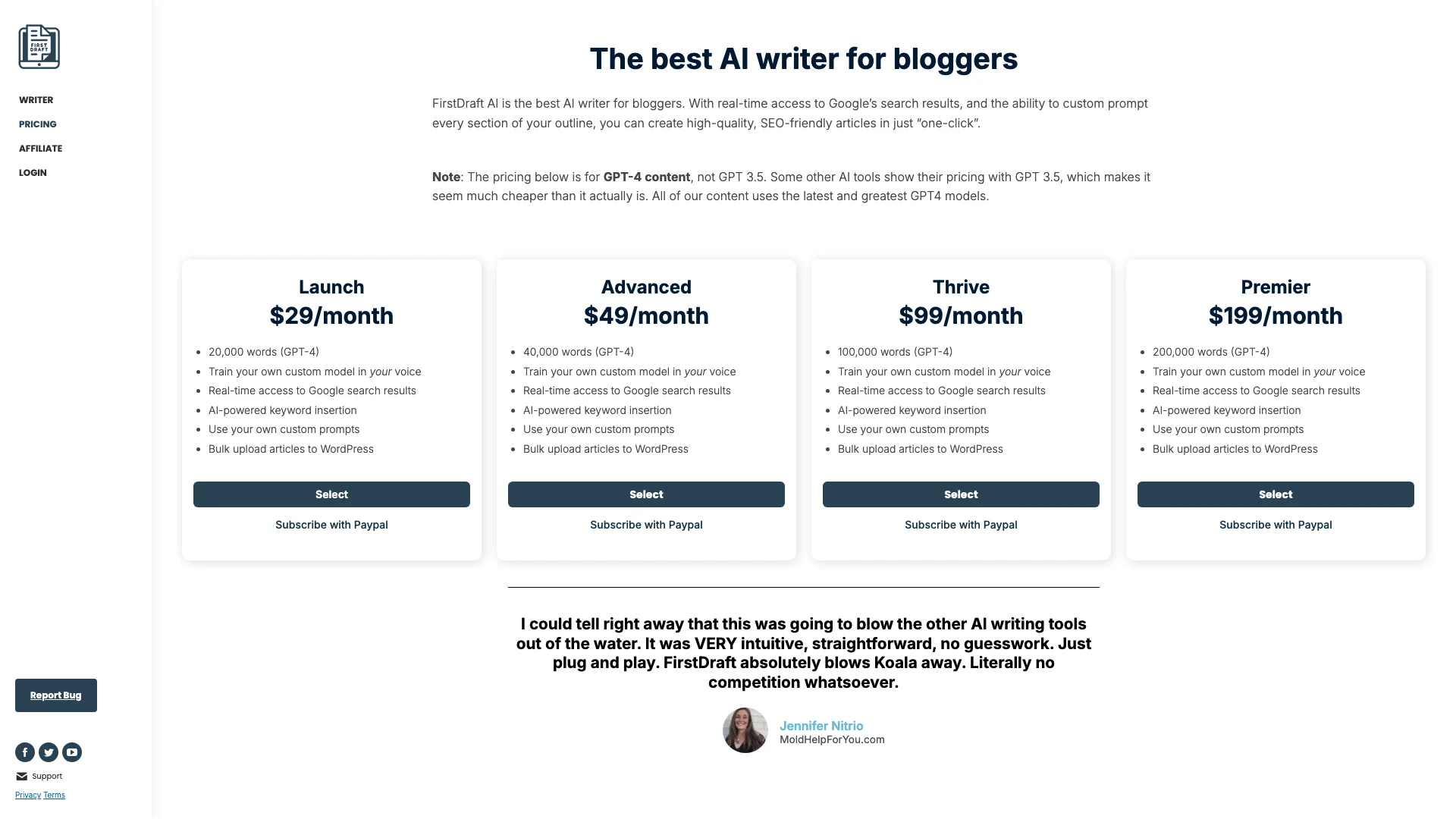Viewport: 1456px width, 819px height.
Task: Click Subscribe with Paypal for Advanced
Action: 646,524
